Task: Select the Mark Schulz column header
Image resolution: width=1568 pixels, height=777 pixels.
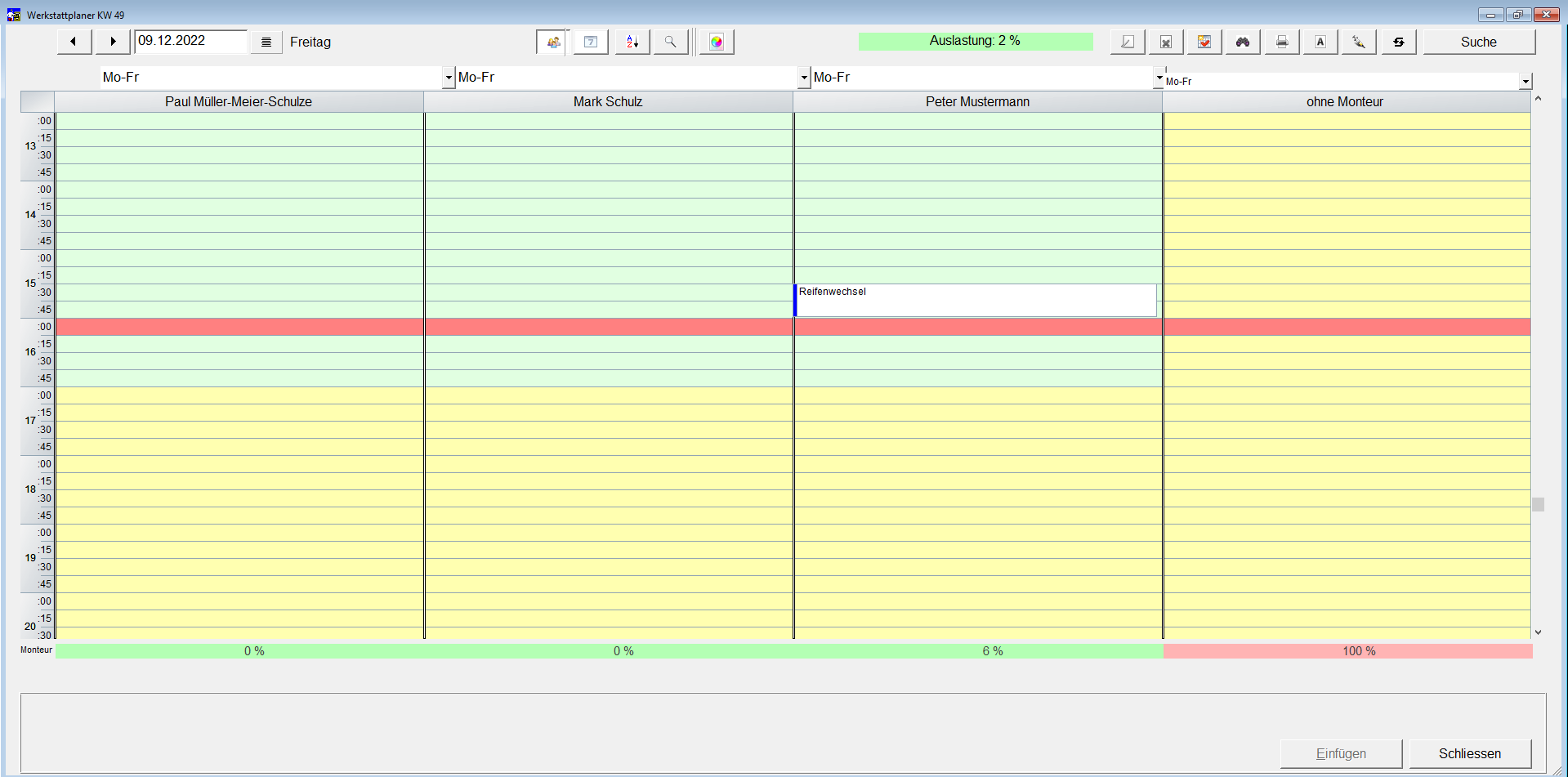Action: coord(608,101)
